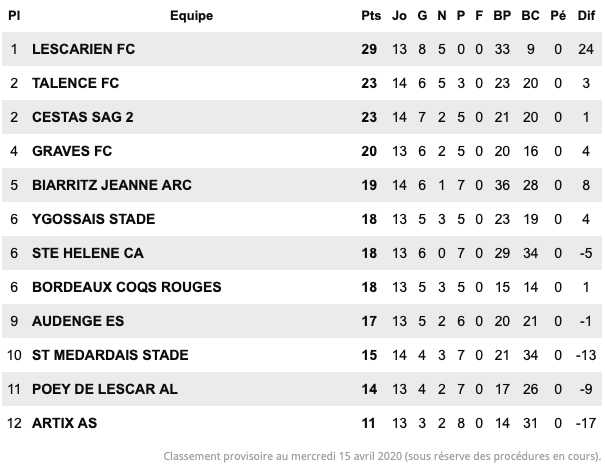Click the AUDENGE ES team name
605x469 pixels.
78,321
